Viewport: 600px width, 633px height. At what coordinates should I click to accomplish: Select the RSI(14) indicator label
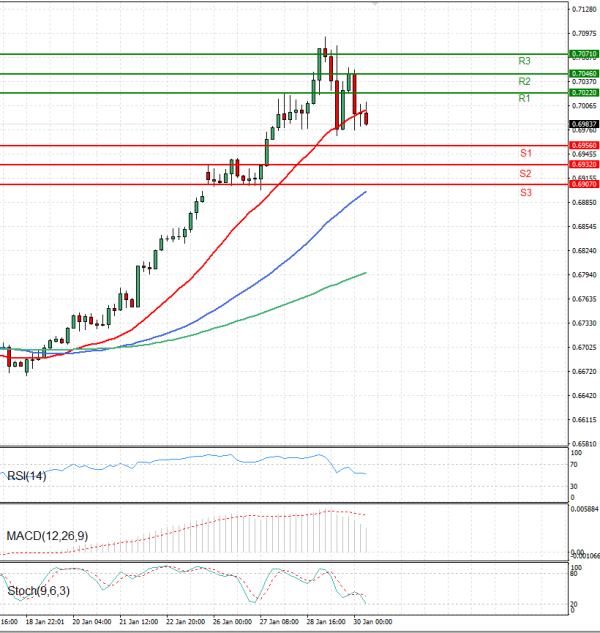(x=26, y=475)
